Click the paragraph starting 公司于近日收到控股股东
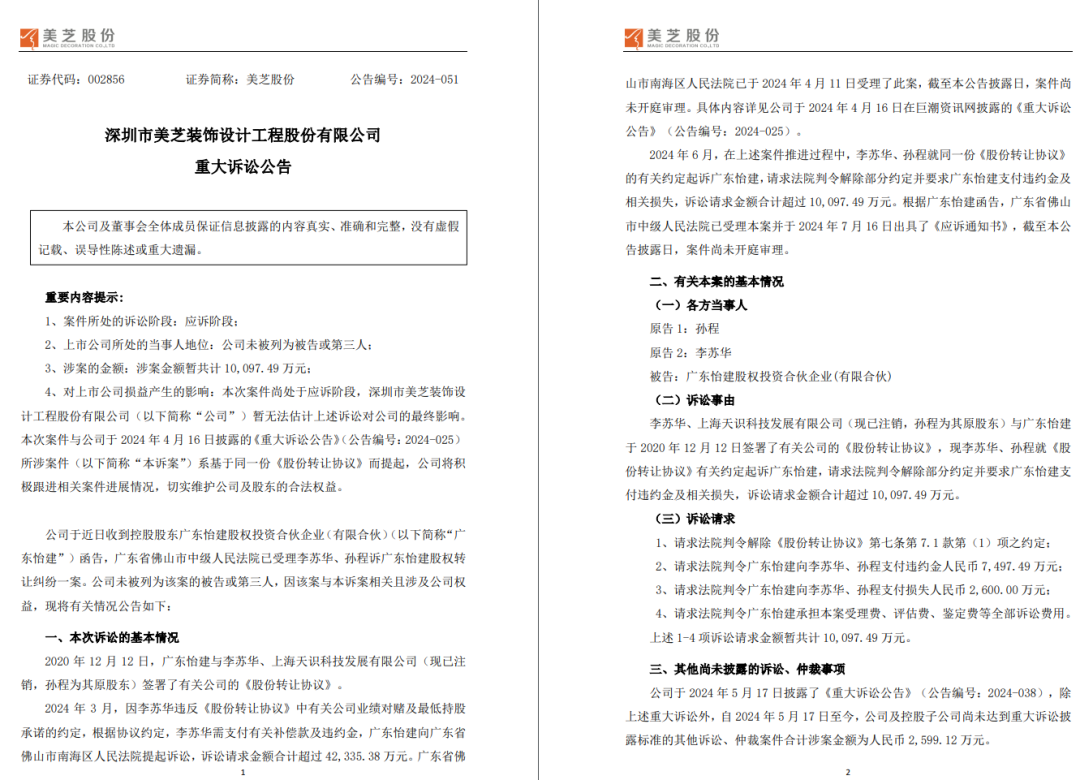 coord(243,570)
